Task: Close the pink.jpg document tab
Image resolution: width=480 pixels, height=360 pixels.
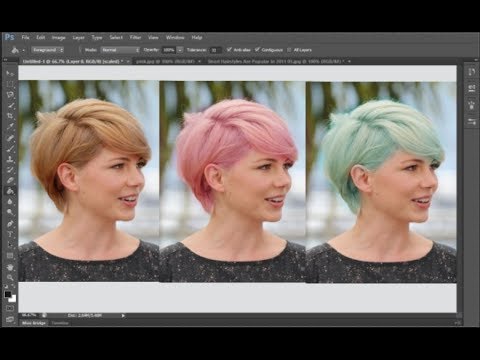Action: [x=199, y=61]
